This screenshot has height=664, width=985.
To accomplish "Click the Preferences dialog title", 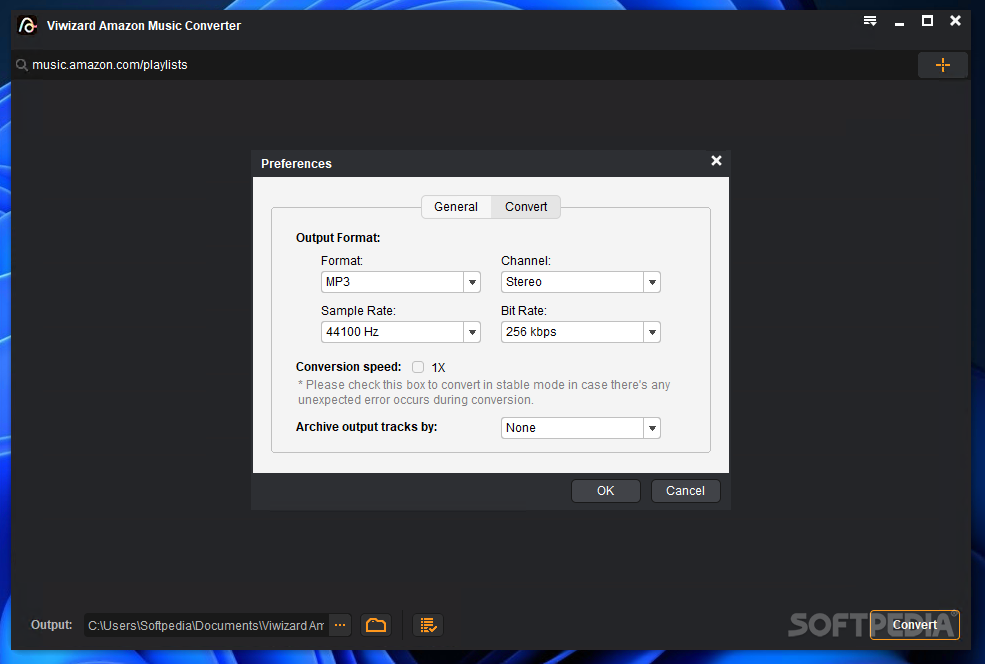I will coord(296,163).
